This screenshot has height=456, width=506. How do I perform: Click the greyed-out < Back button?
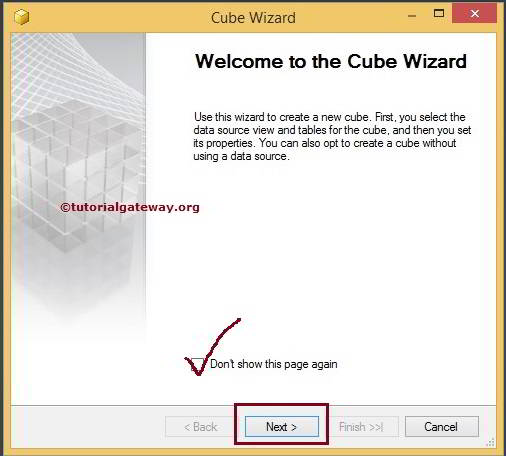tap(200, 426)
